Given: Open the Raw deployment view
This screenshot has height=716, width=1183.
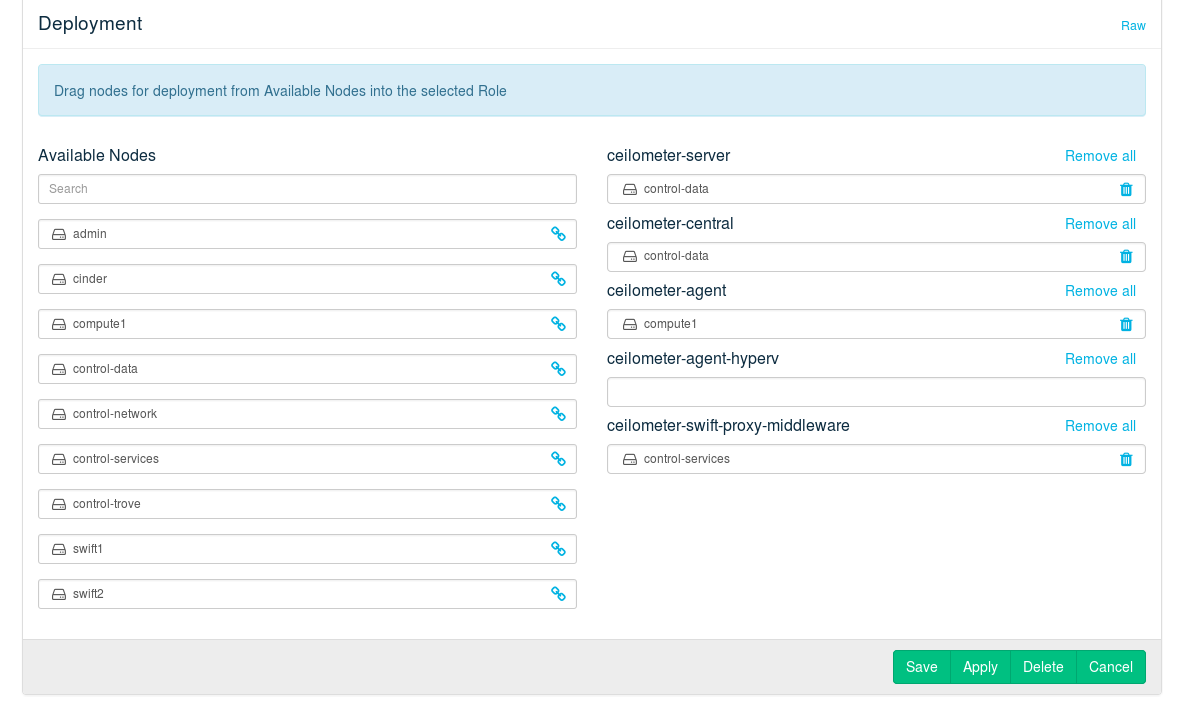Looking at the screenshot, I should [x=1133, y=26].
